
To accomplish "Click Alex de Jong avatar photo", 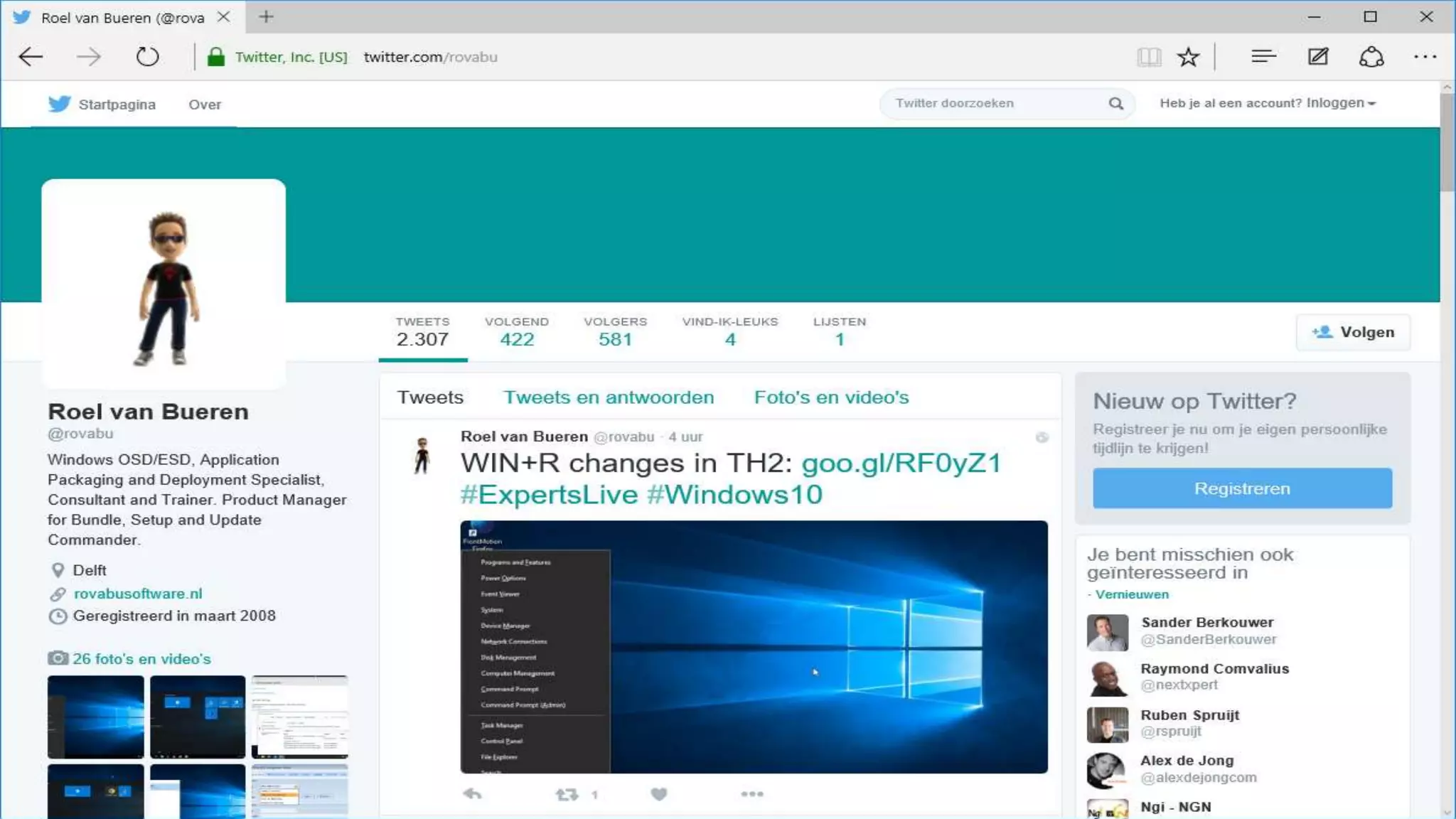I will tap(1107, 771).
